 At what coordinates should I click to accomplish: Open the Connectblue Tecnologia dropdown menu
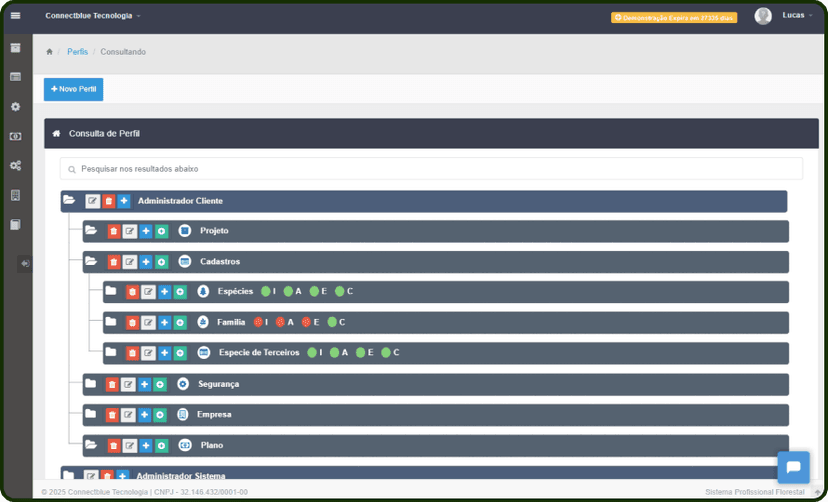point(93,16)
